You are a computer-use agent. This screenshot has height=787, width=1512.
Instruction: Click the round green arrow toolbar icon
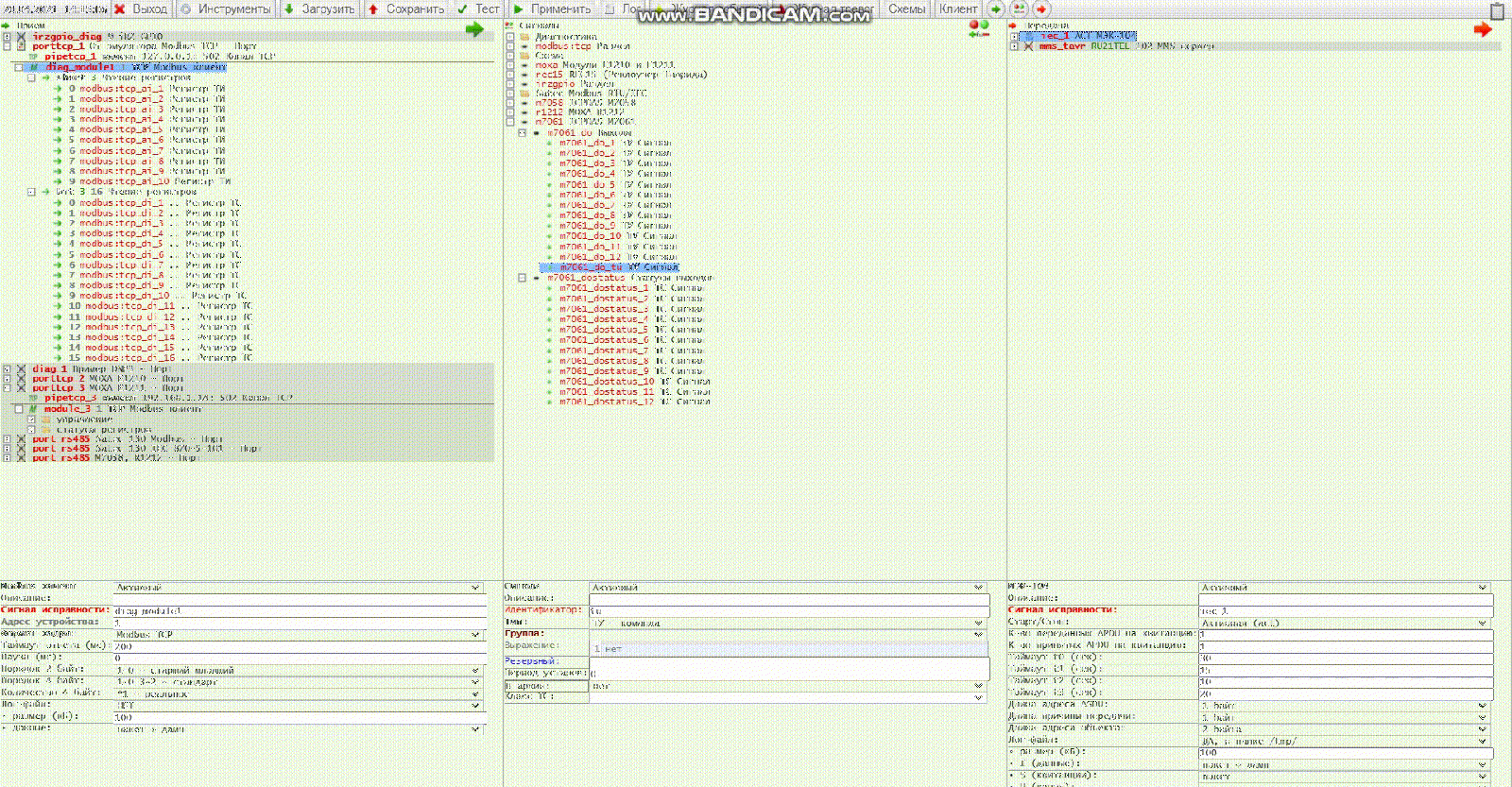click(x=996, y=9)
